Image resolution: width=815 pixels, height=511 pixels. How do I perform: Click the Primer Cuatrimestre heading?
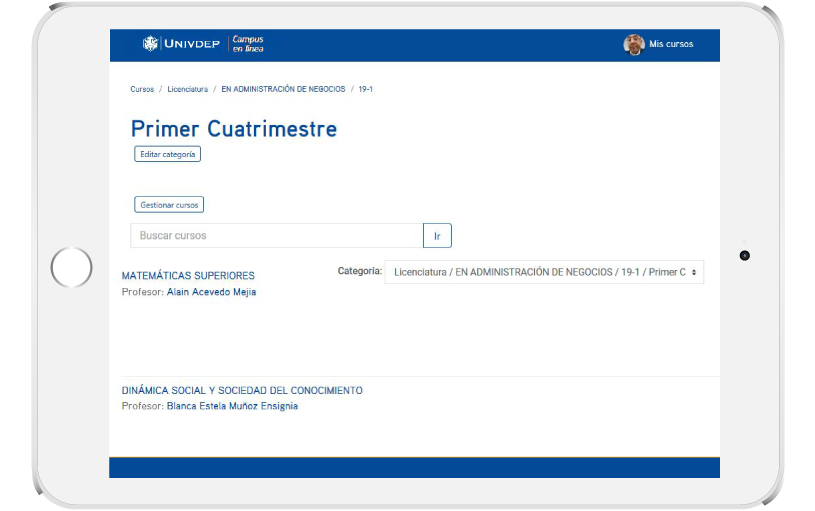point(234,129)
